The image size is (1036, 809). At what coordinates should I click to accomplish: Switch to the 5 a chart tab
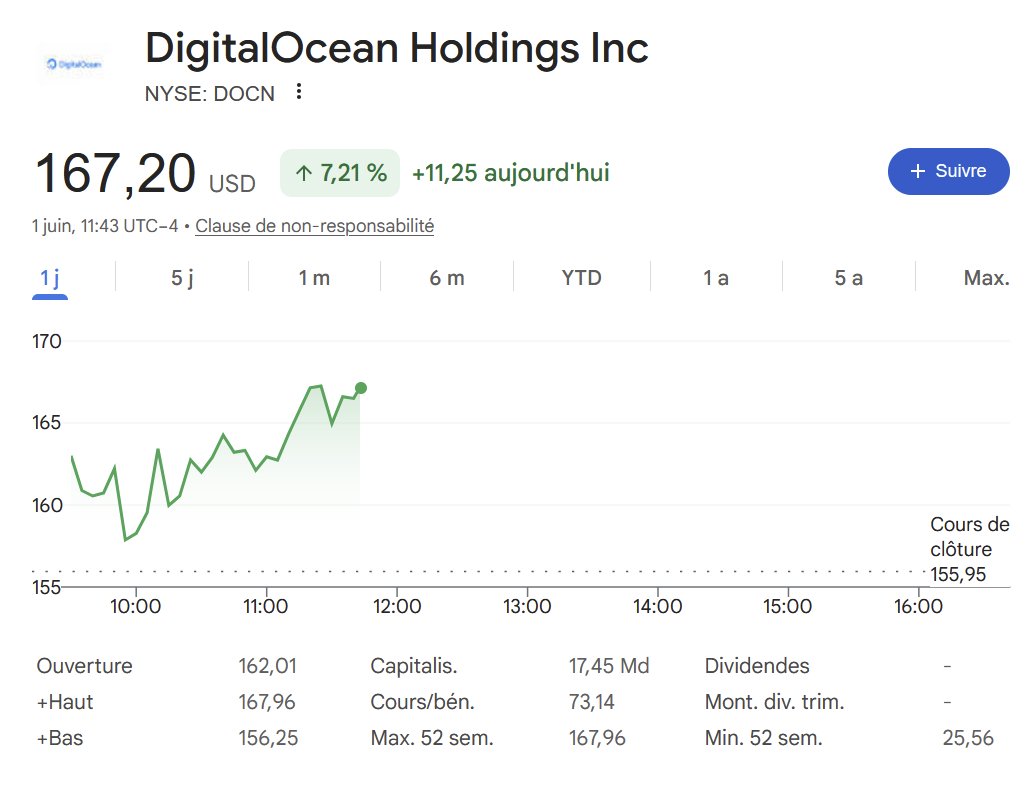(848, 278)
